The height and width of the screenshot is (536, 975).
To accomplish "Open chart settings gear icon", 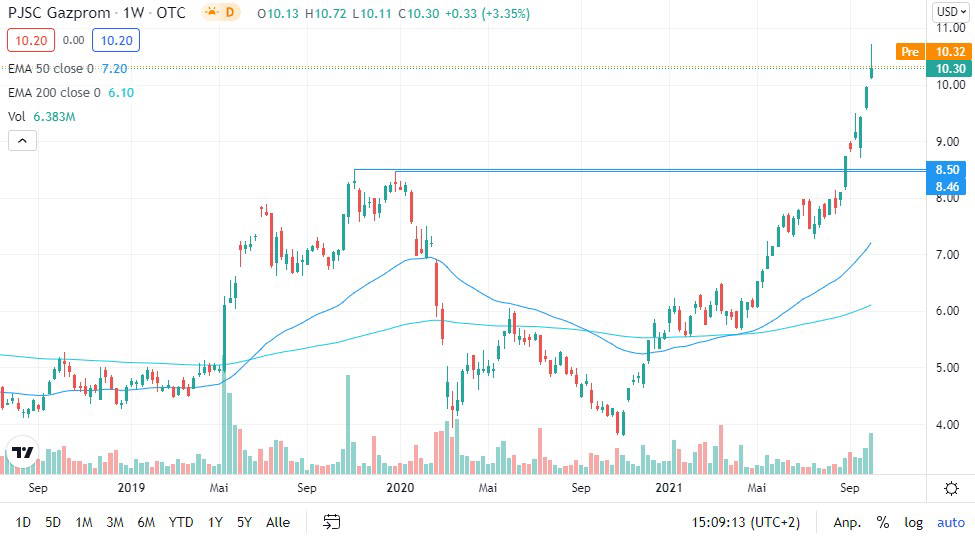I will 951,488.
